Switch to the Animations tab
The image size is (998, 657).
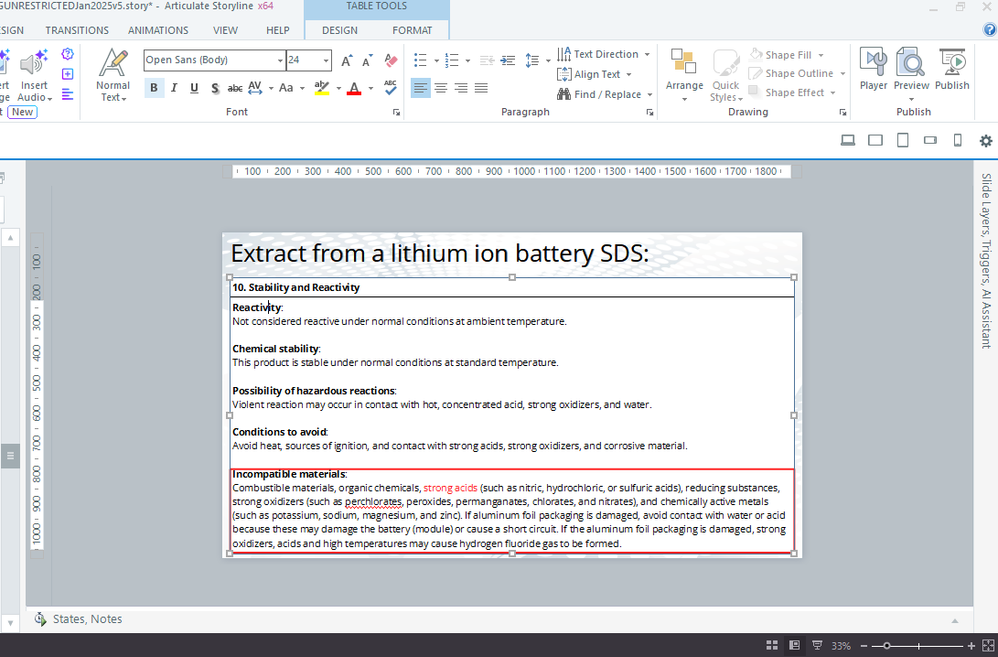click(158, 30)
